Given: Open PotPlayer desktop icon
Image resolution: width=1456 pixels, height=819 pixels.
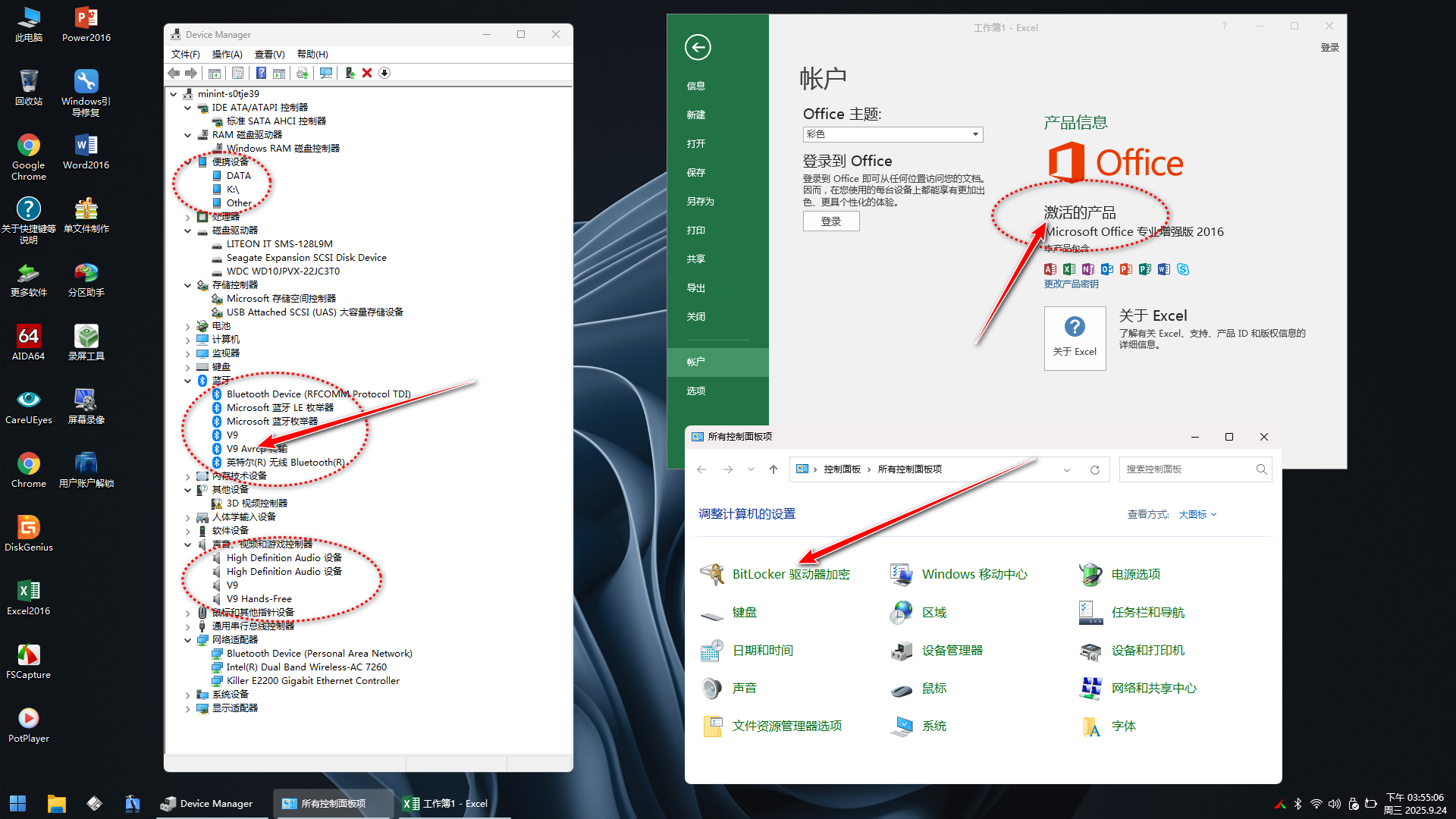Looking at the screenshot, I should tap(29, 724).
